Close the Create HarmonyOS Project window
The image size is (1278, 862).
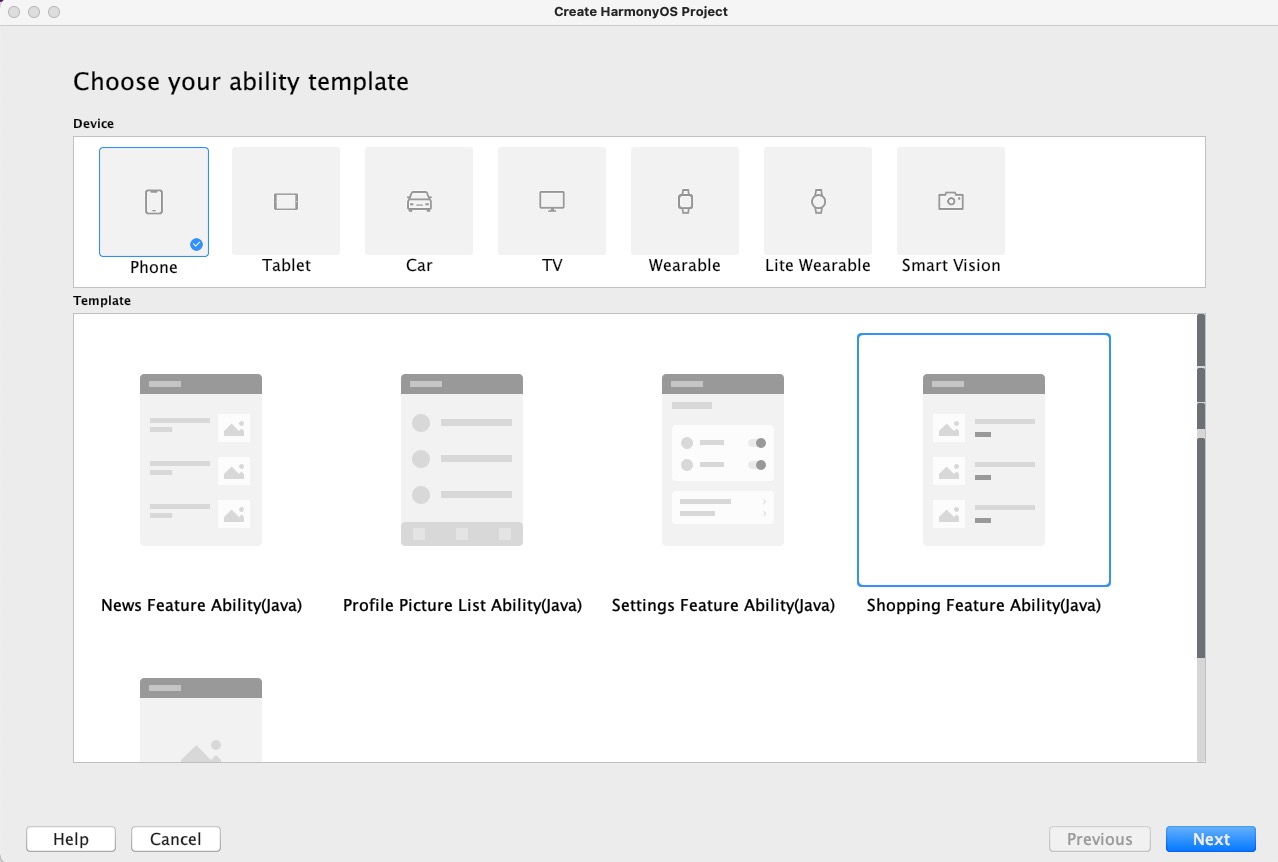[x=13, y=12]
